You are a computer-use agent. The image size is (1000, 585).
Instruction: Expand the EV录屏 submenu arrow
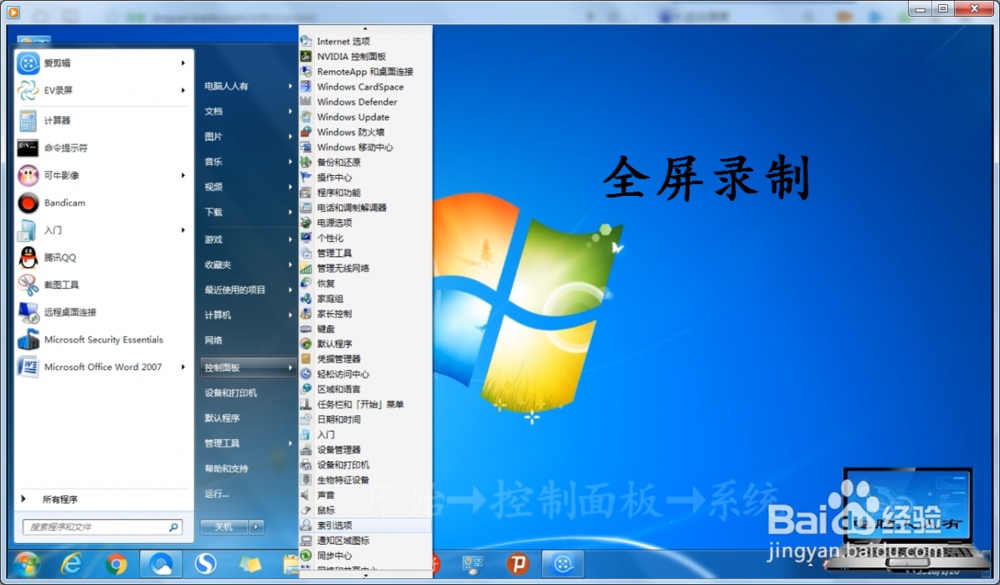click(183, 91)
